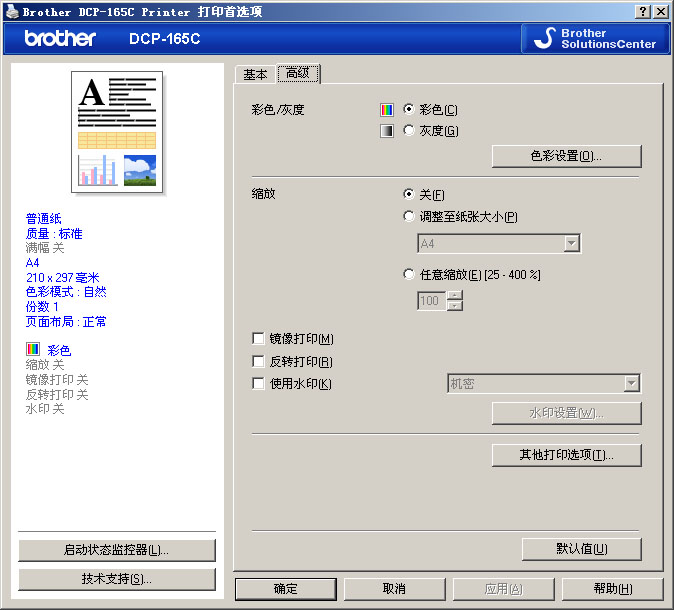Expand the 机密 watermark dropdown
The width and height of the screenshot is (674, 610).
(631, 383)
